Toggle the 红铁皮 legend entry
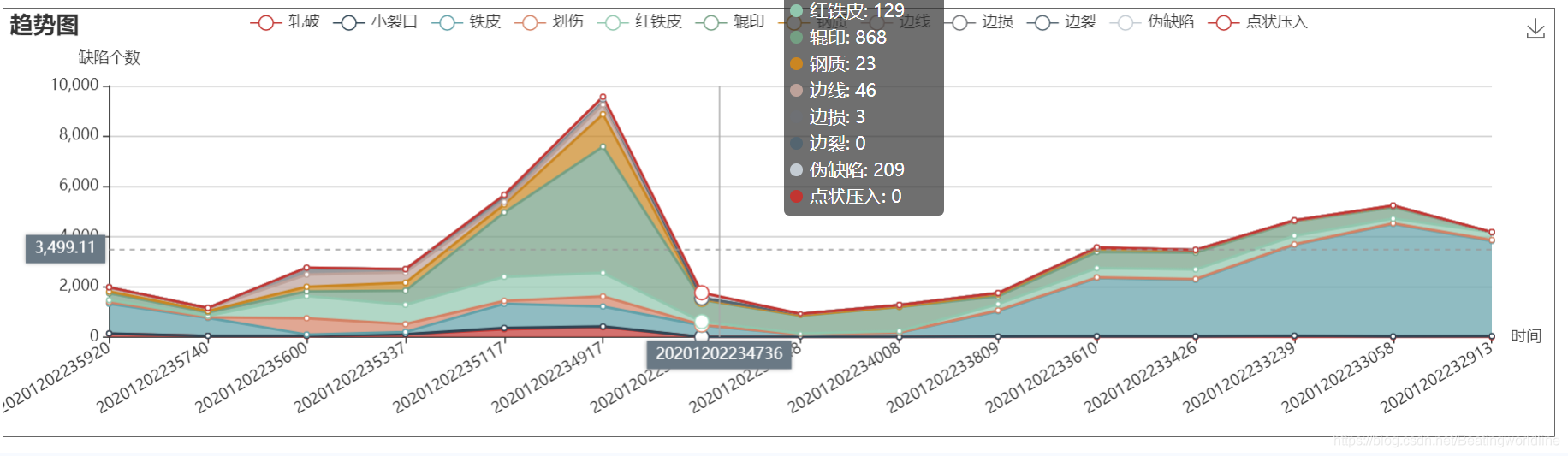Screen dimensions: 1568x456 click(x=640, y=22)
